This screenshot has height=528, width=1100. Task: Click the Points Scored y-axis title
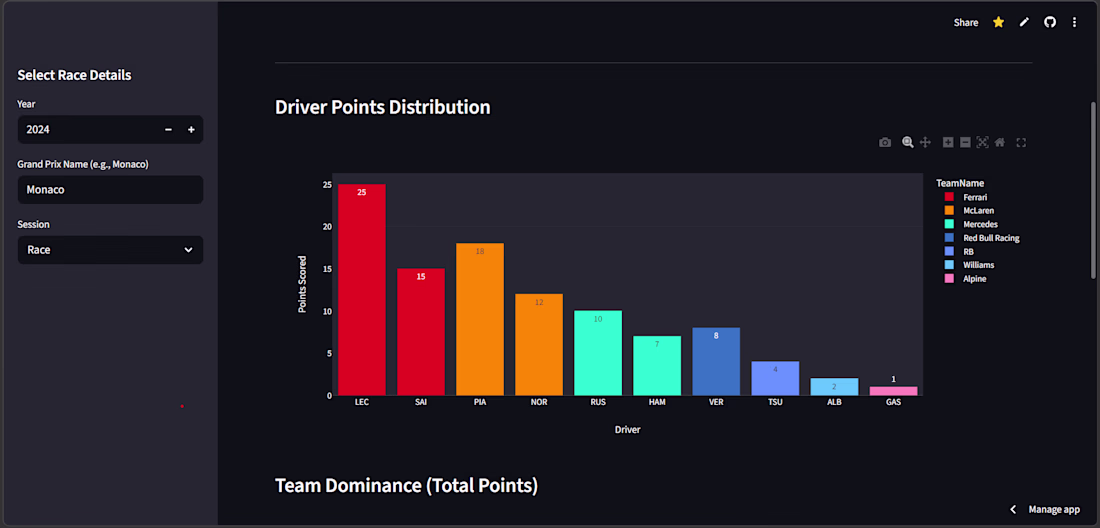302,283
